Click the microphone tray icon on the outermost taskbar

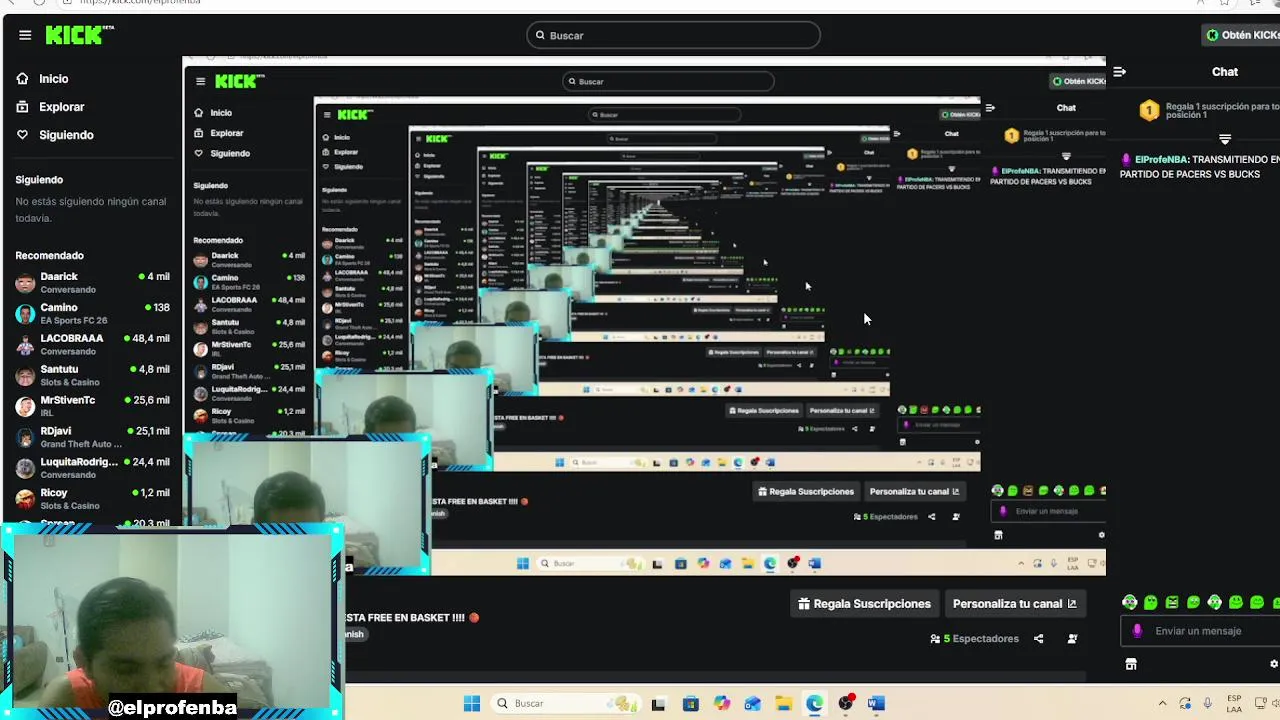pyautogui.click(x=1208, y=704)
